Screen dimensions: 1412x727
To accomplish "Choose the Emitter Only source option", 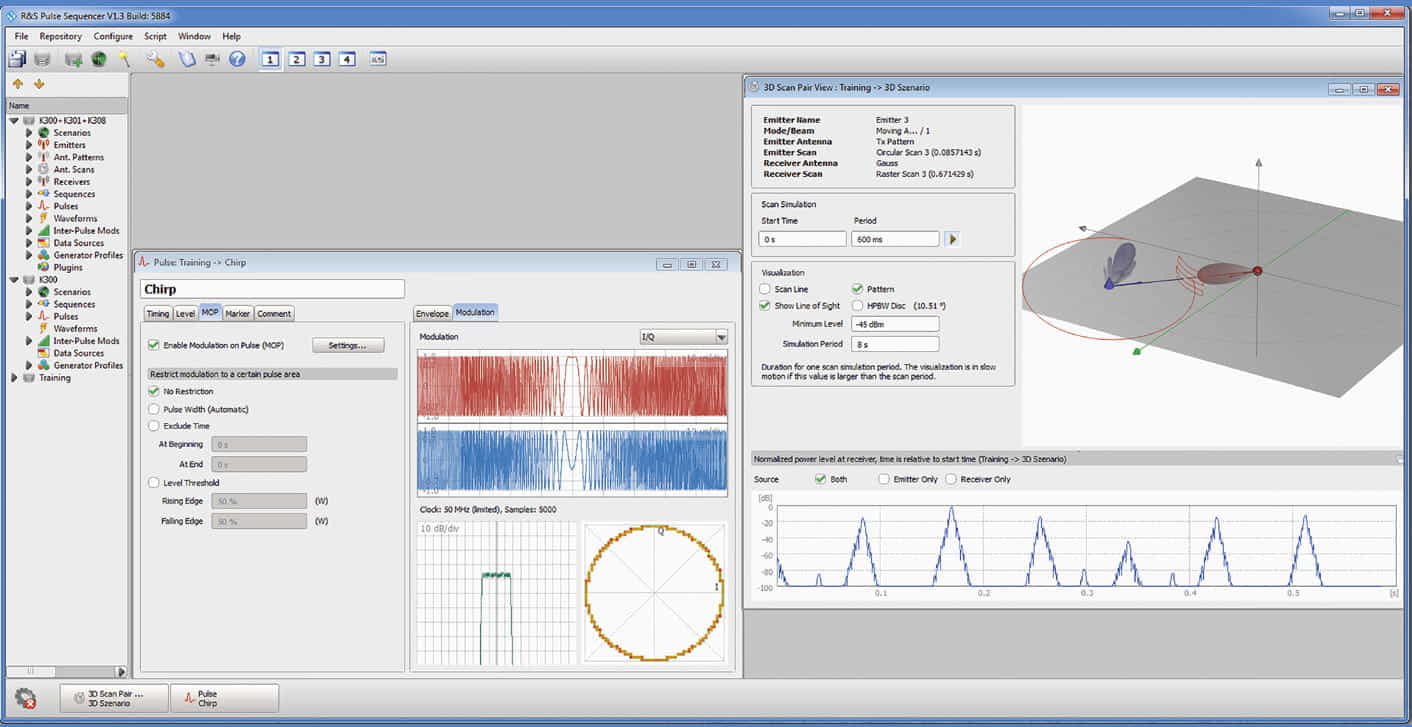I will (884, 479).
